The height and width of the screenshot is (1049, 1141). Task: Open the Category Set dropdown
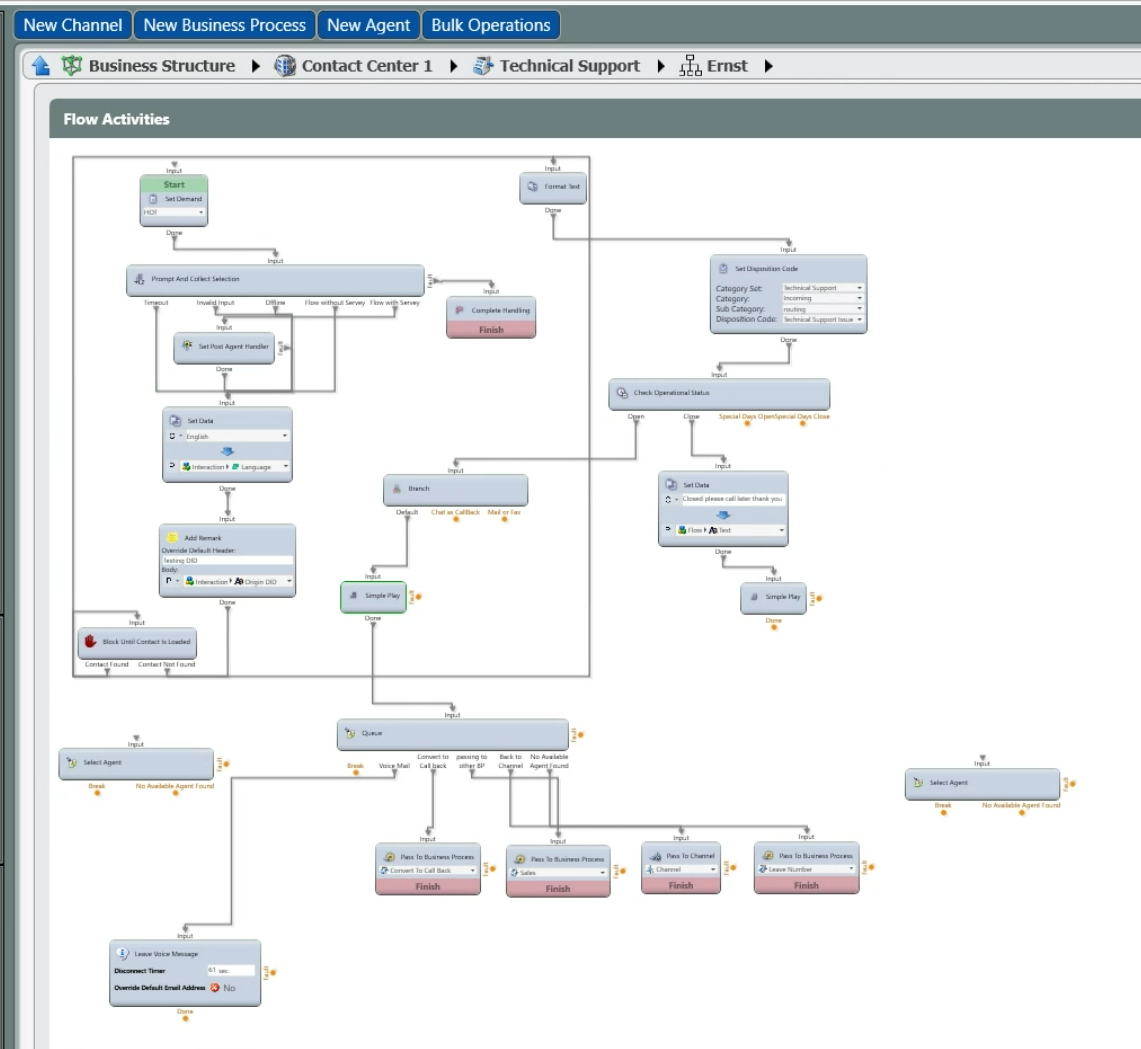click(x=822, y=288)
